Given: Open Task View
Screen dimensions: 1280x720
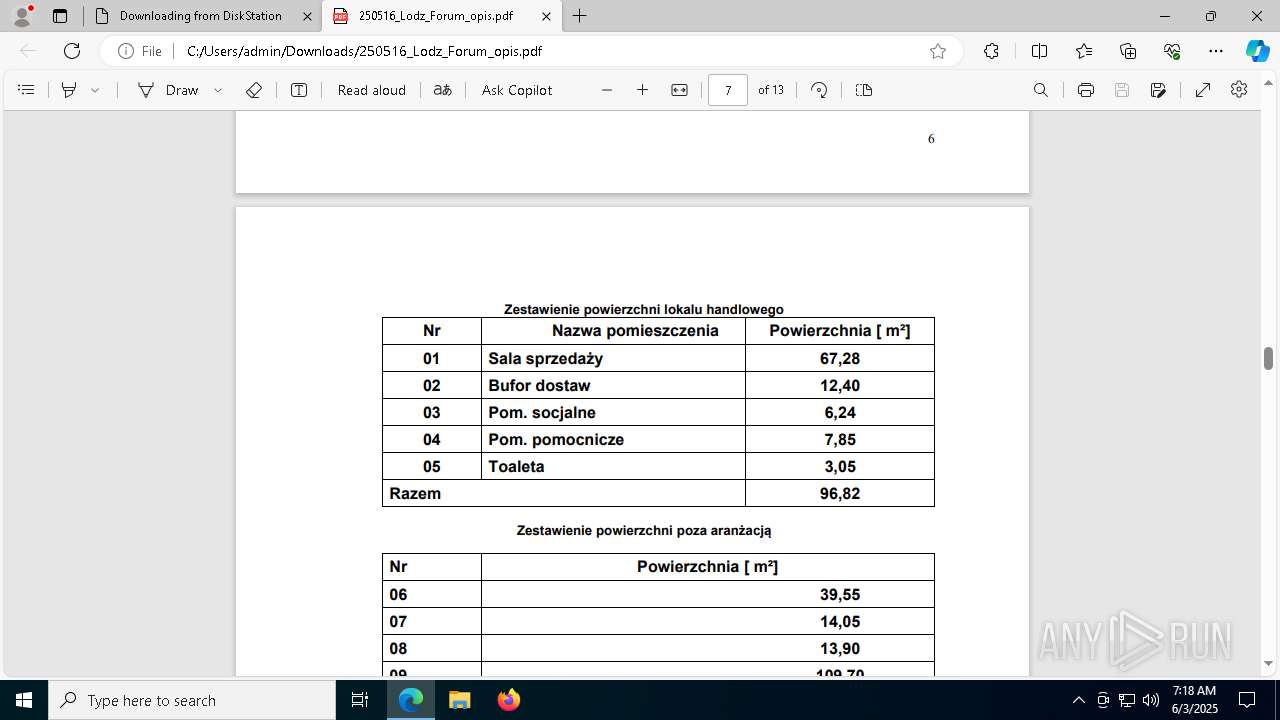Looking at the screenshot, I should coord(360,700).
